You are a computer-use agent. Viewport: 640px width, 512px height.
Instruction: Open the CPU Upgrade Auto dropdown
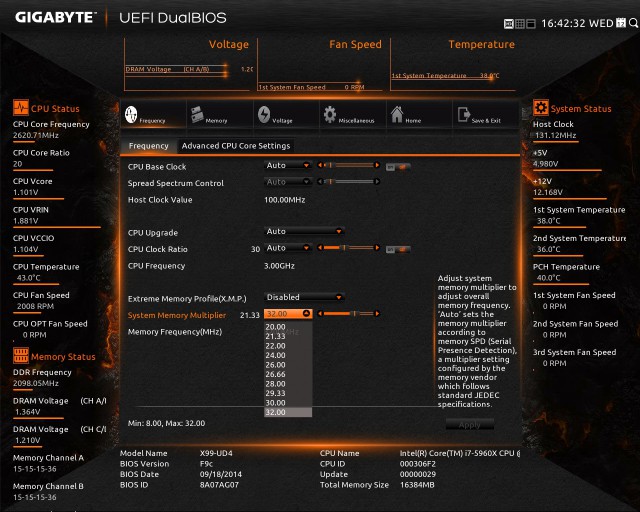pos(304,232)
